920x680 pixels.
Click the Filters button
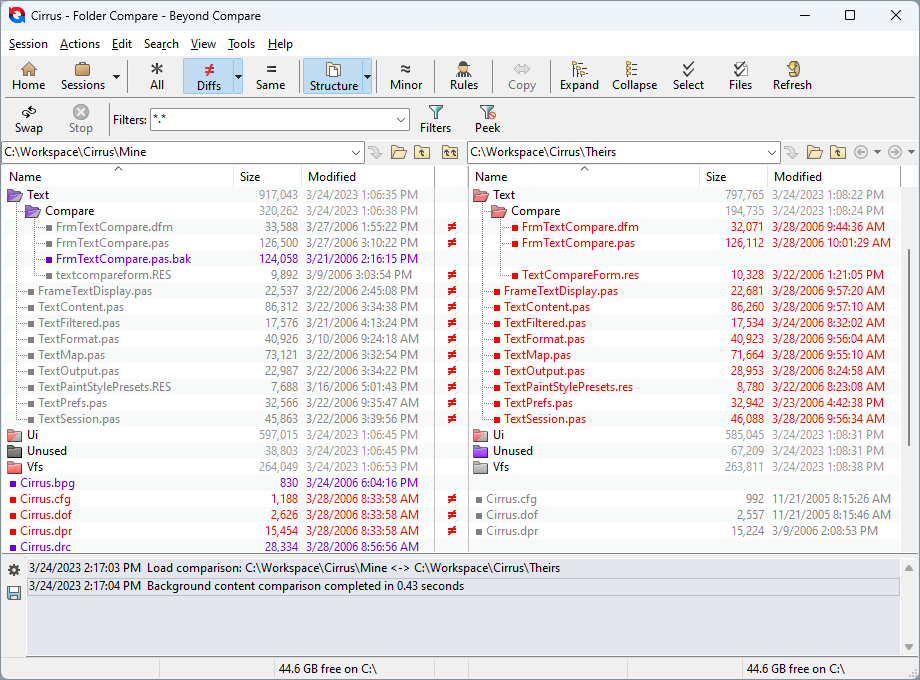pos(435,119)
